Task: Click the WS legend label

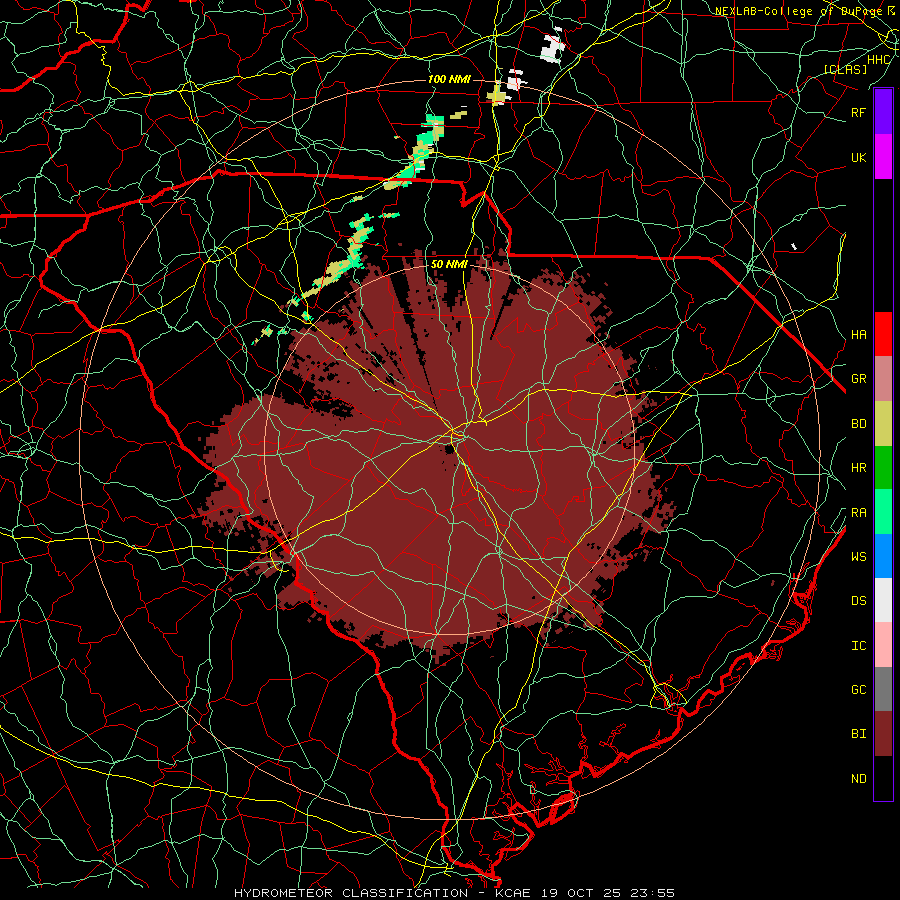Action: tap(858, 557)
